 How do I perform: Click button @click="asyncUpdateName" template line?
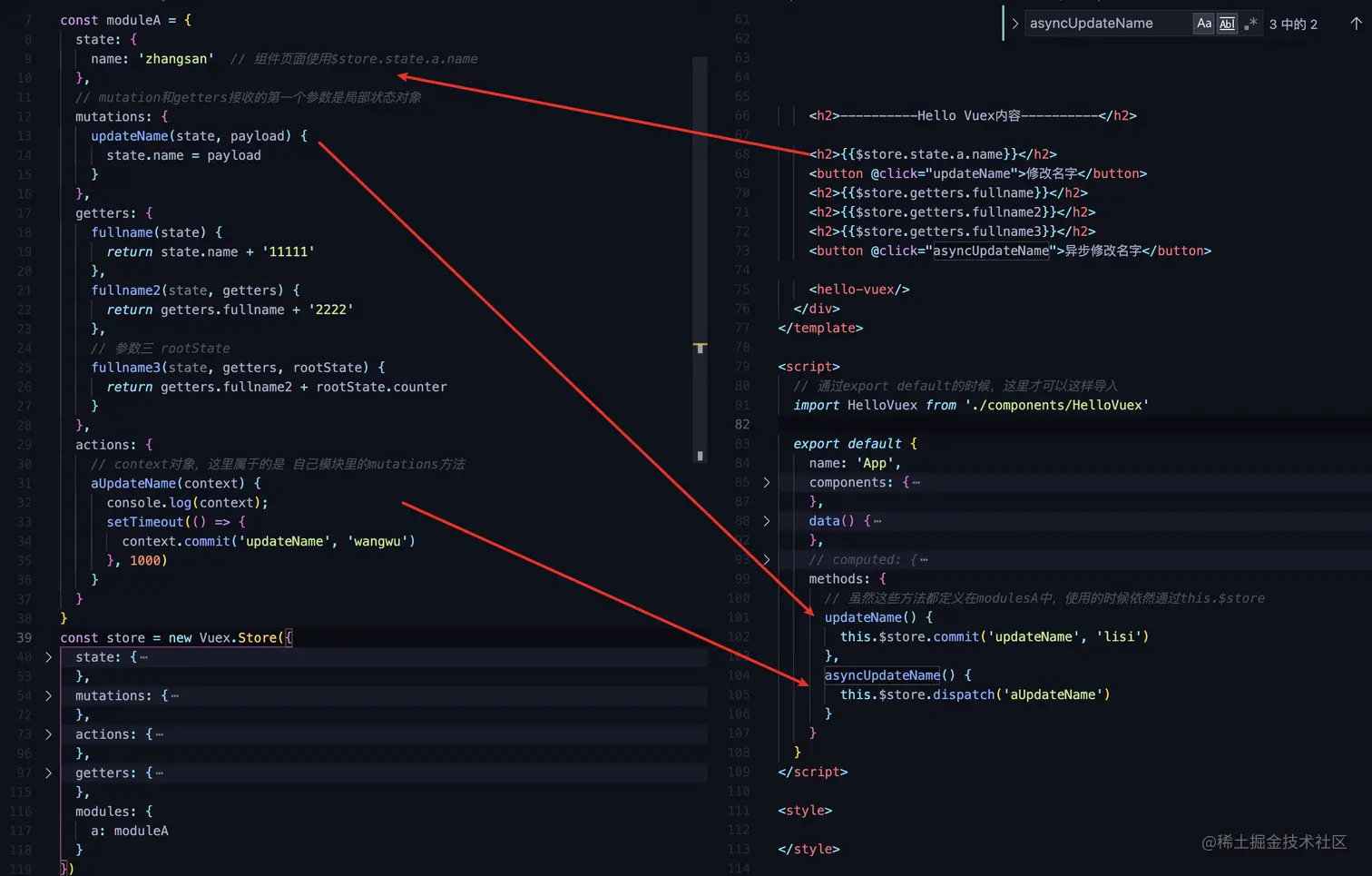(x=1010, y=251)
